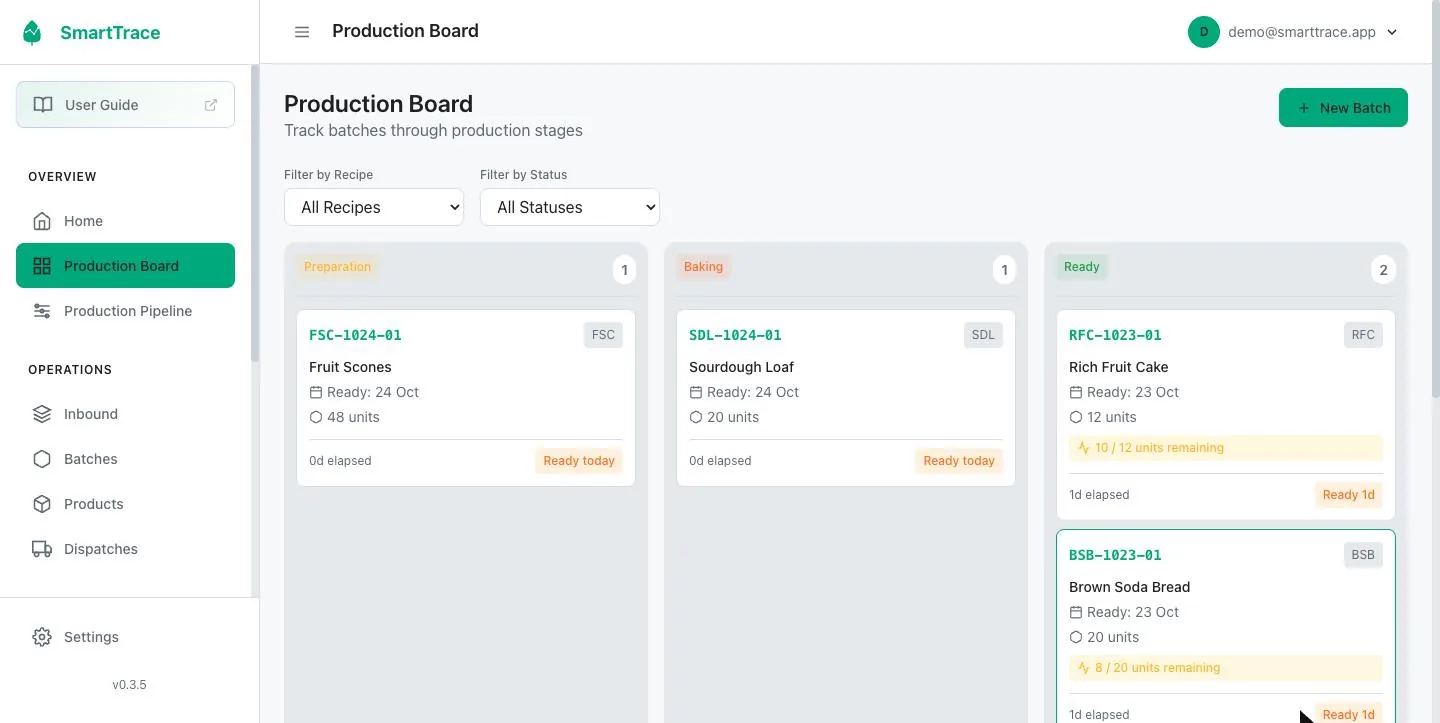Click the Ready column label

click(x=1081, y=267)
